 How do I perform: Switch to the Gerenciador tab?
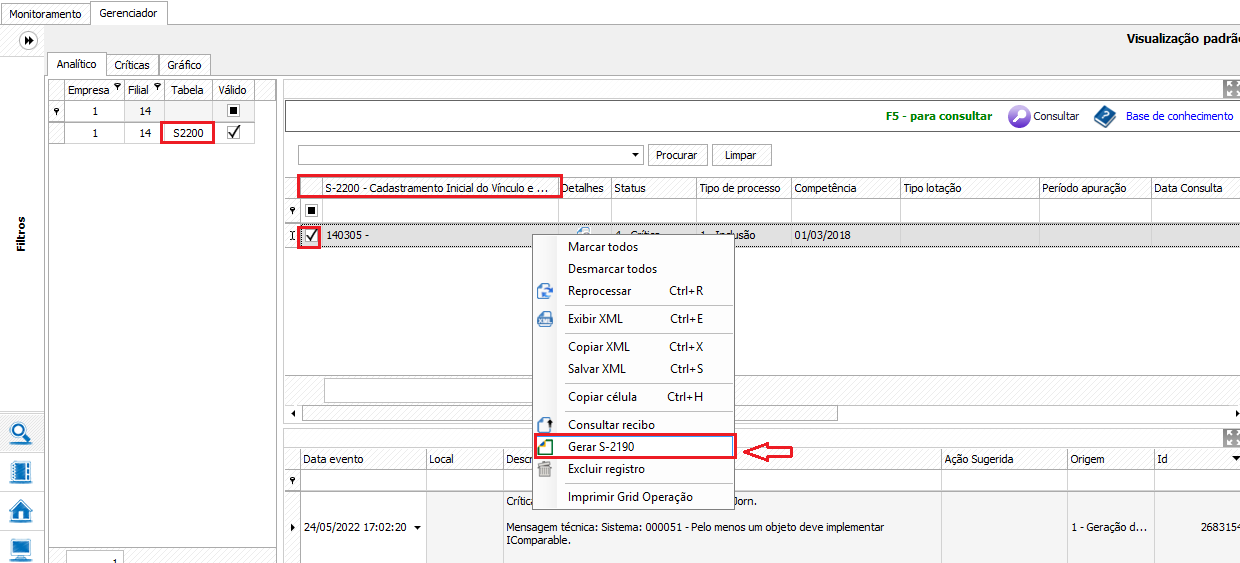pos(129,13)
